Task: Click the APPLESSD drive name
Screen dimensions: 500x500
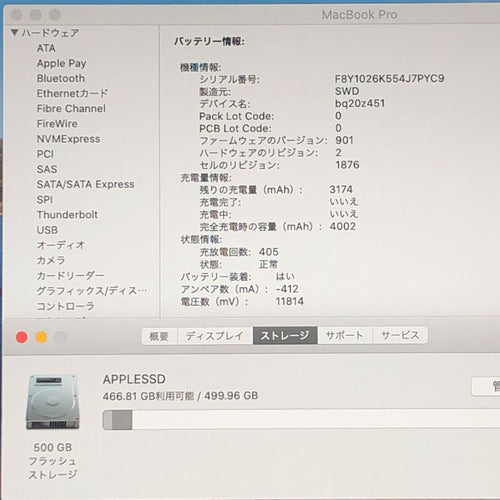Action: point(134,379)
